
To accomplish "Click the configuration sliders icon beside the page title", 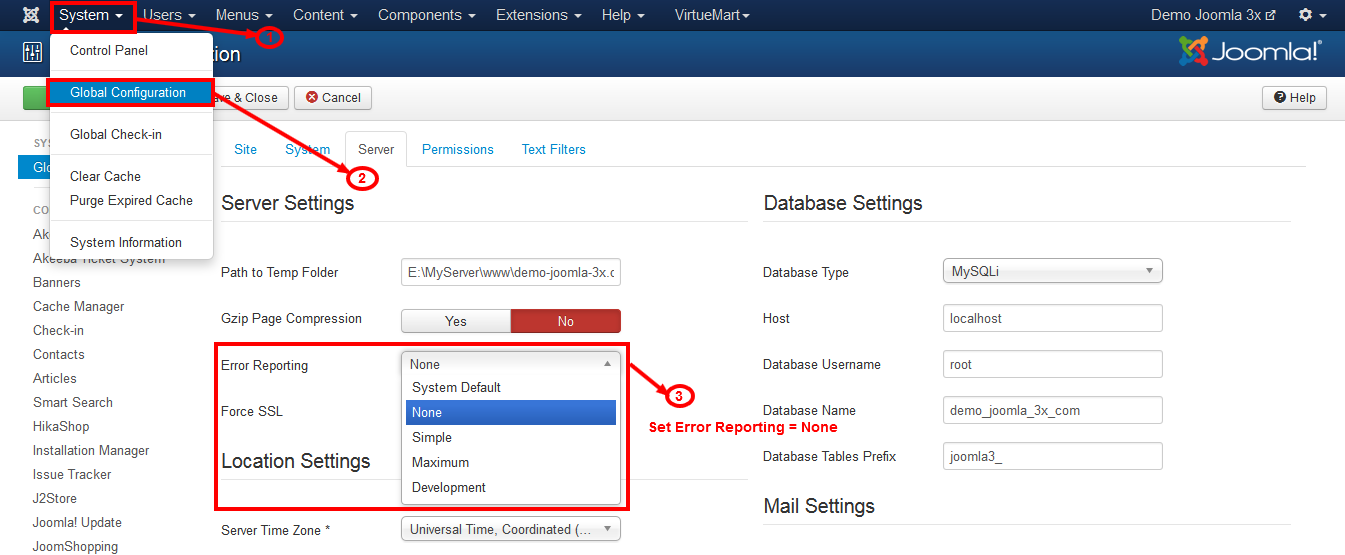I will [x=32, y=54].
